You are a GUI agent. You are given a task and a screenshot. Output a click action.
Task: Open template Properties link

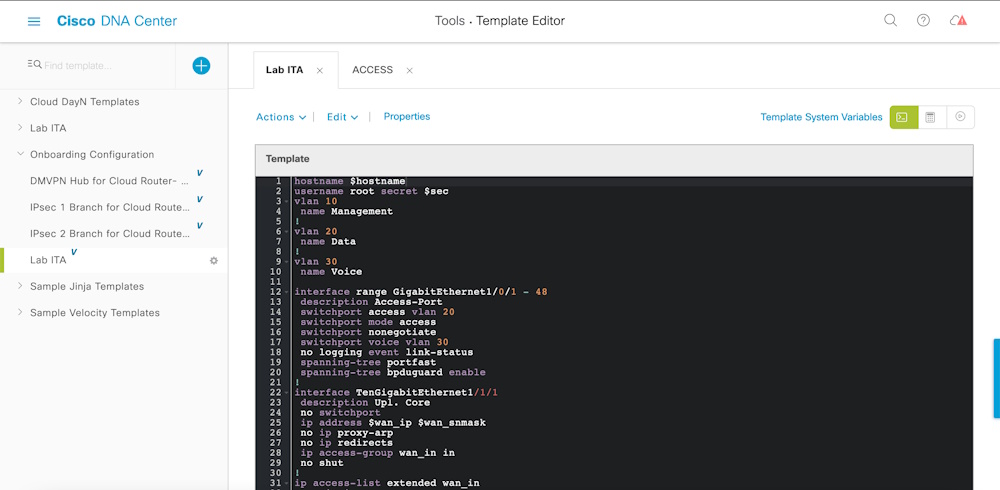[407, 116]
